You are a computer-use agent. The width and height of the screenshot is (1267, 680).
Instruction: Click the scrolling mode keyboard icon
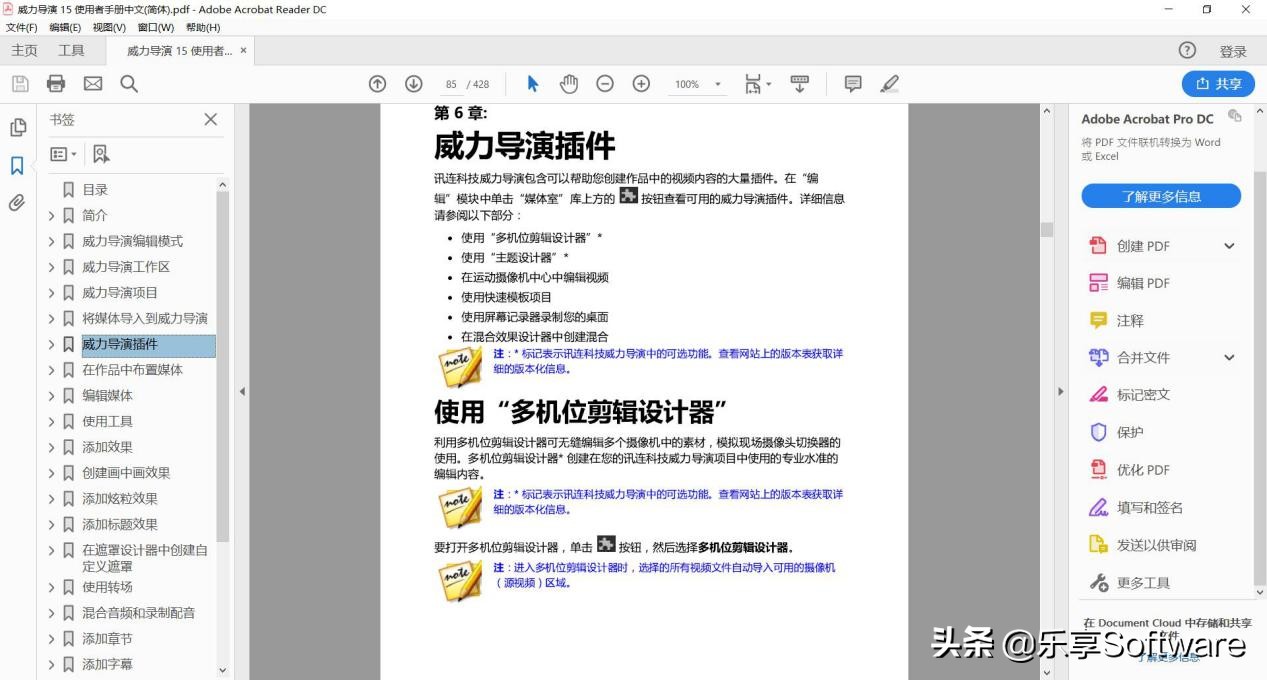click(x=800, y=84)
